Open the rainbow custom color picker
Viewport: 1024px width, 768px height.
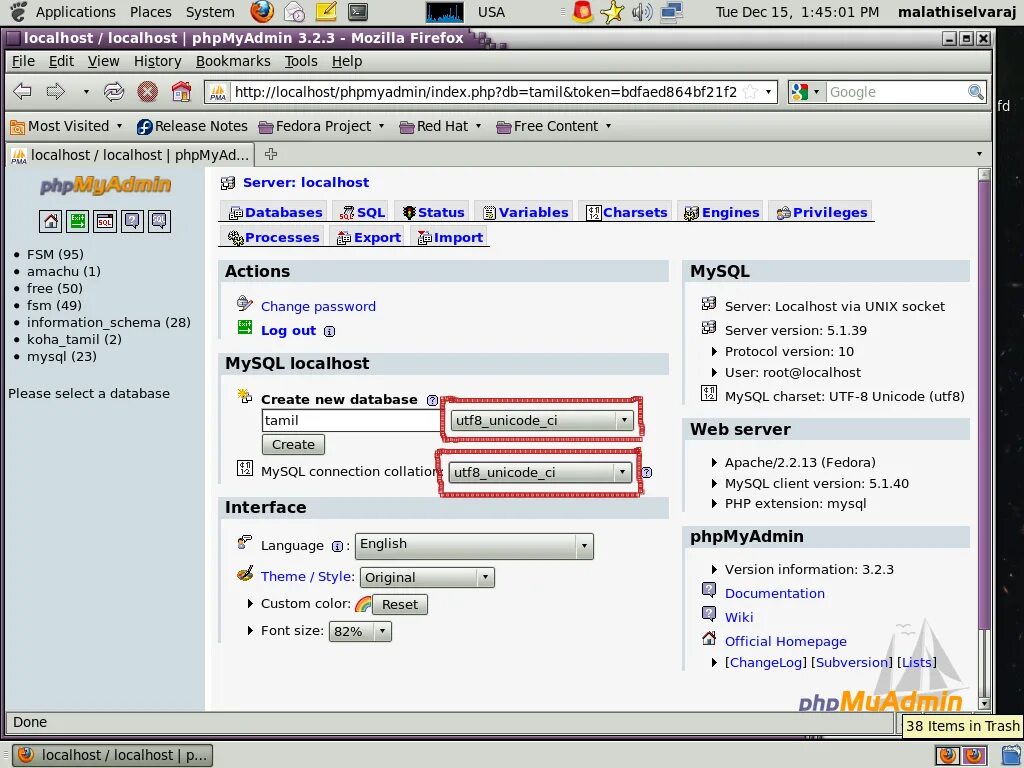point(363,604)
